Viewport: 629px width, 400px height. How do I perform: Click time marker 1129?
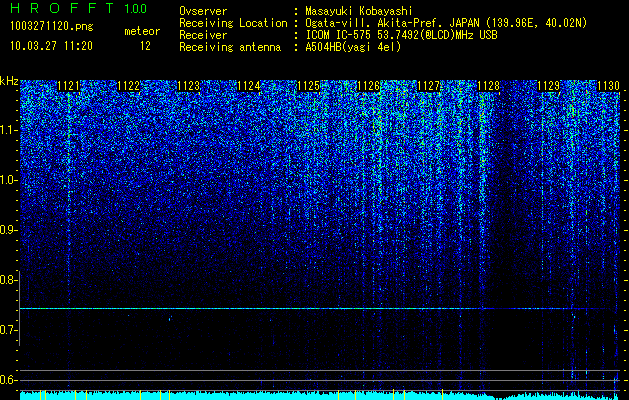(548, 86)
